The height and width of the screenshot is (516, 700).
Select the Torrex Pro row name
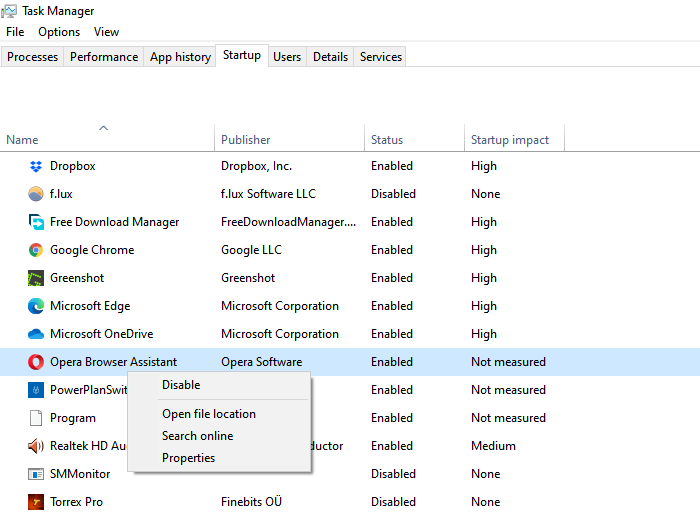76,502
